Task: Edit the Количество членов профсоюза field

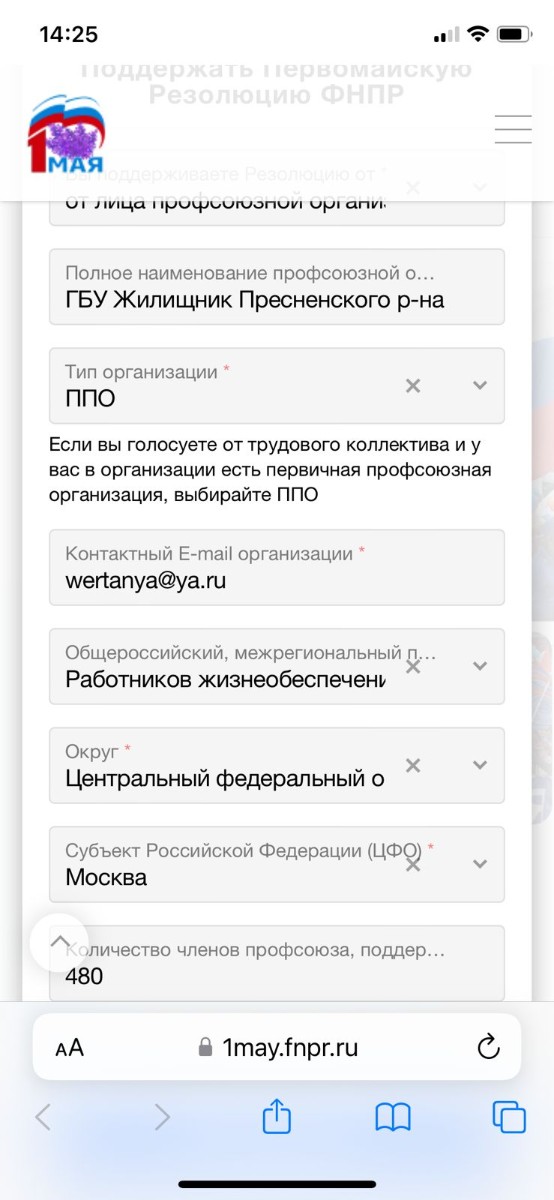Action: [277, 963]
